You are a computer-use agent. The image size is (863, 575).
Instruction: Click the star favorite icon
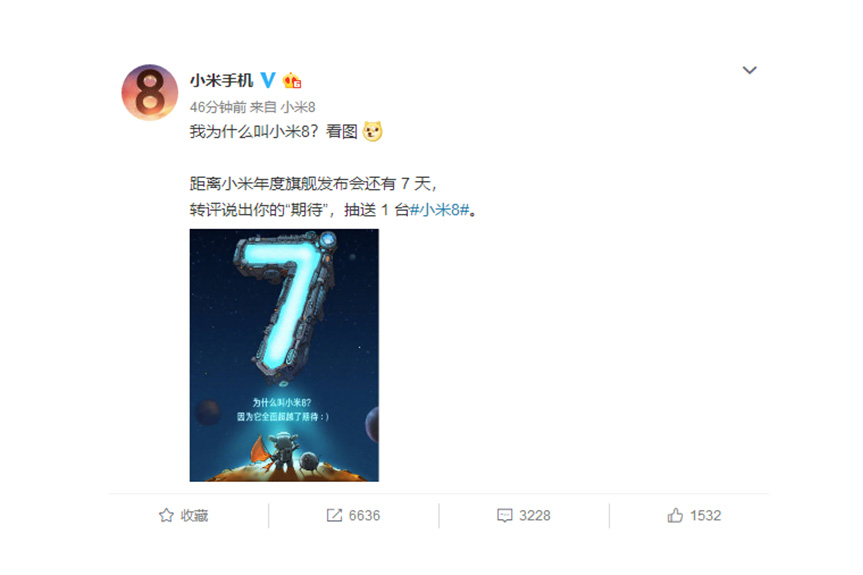tap(166, 516)
